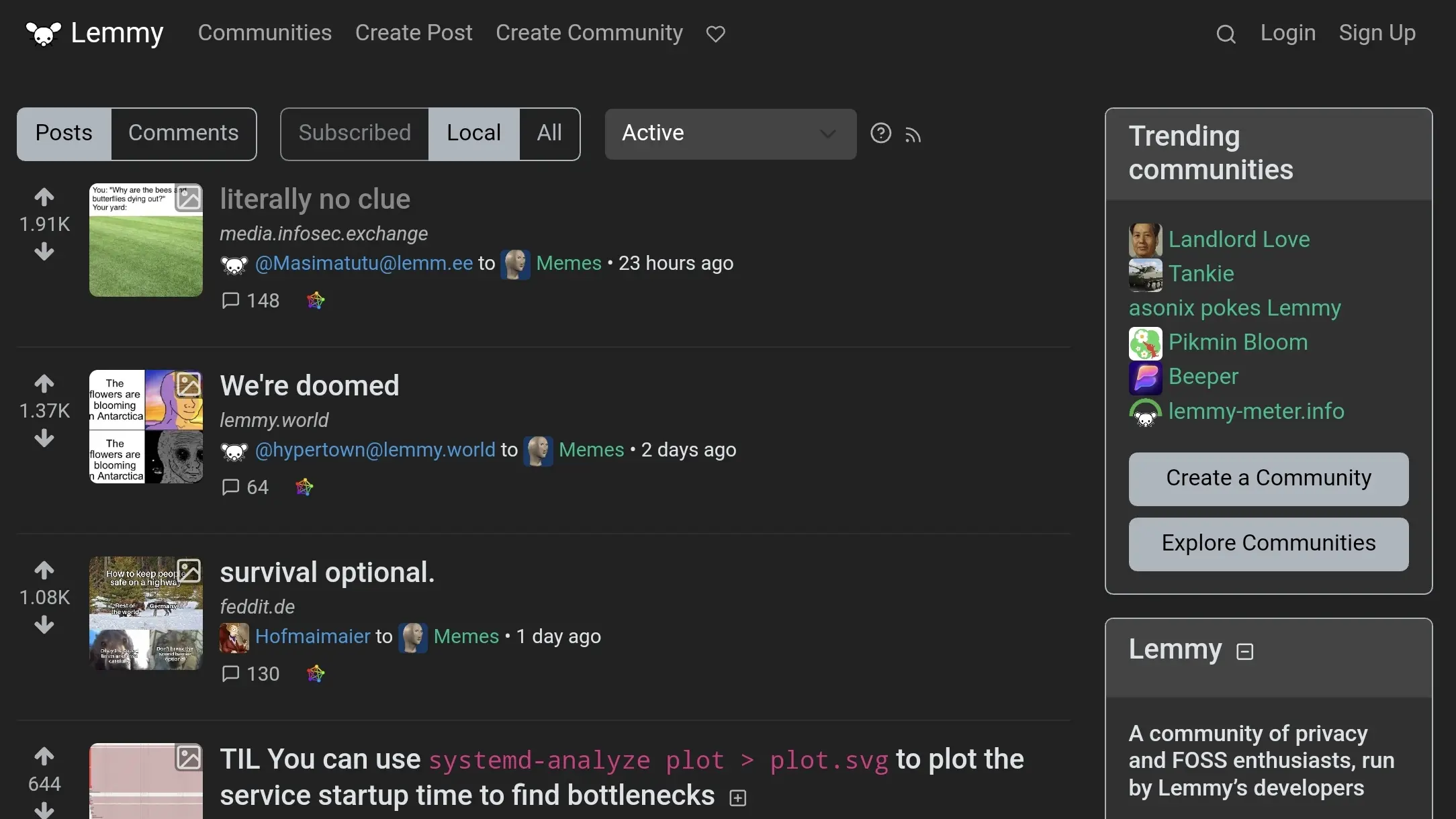
Task: Toggle upvote on 'literally no clue' post
Action: pyautogui.click(x=44, y=197)
